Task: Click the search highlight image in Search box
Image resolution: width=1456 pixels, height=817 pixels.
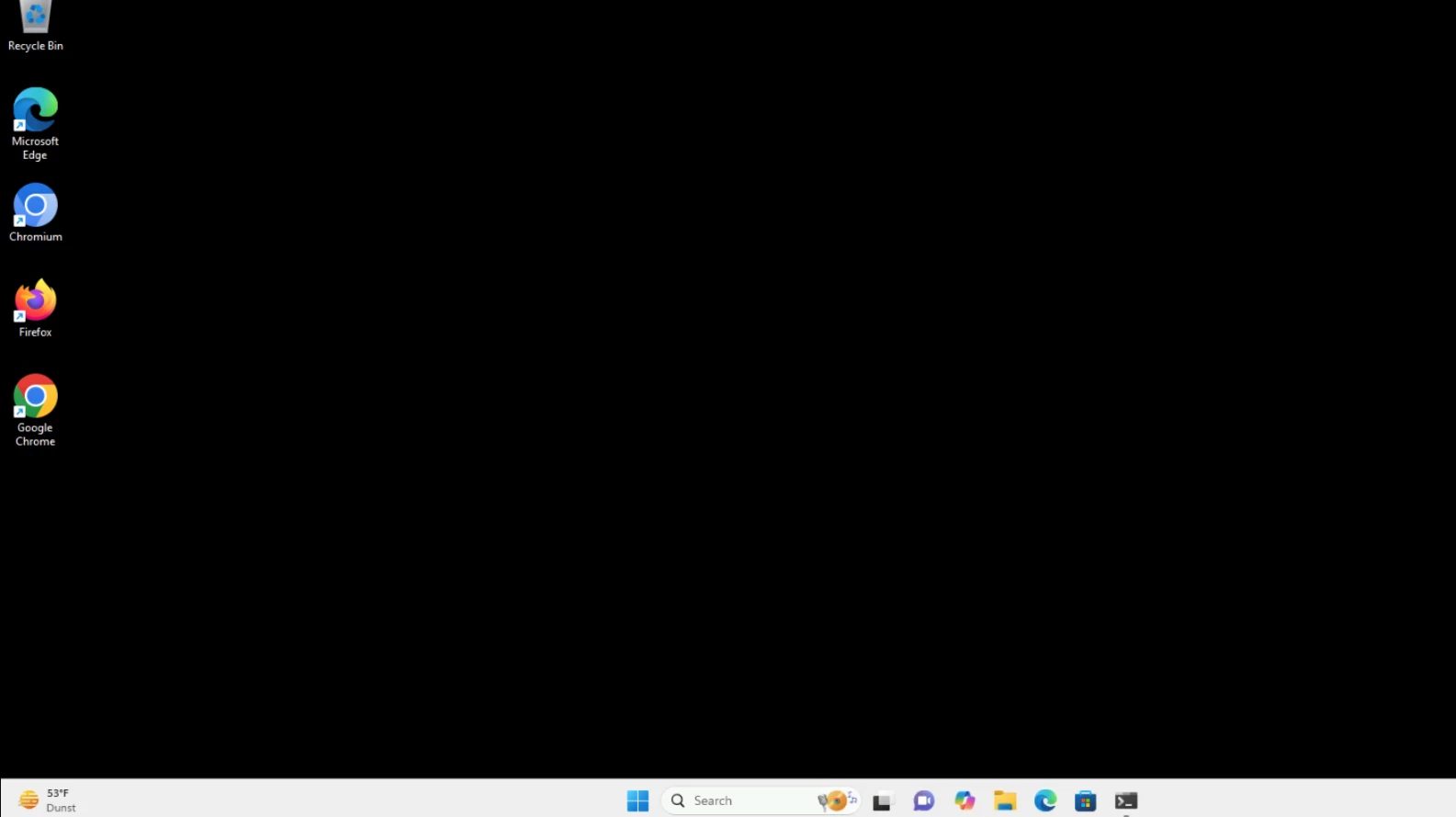Action: (x=837, y=800)
